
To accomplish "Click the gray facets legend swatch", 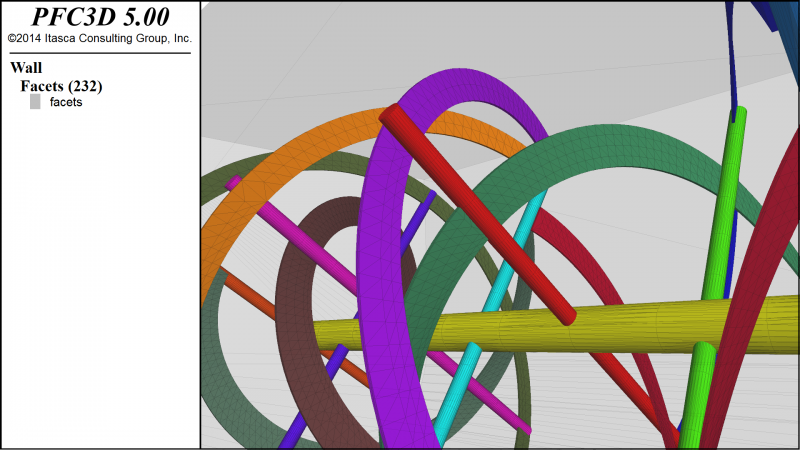I will tap(35, 102).
